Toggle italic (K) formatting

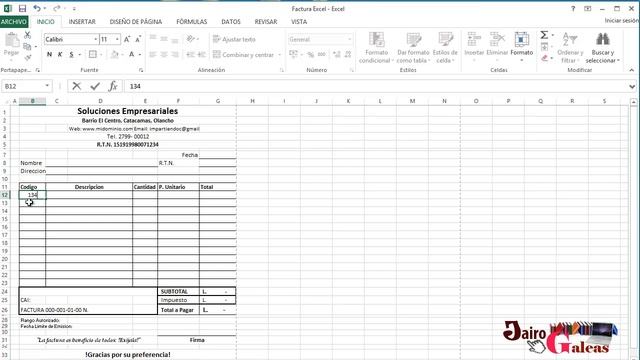pyautogui.click(x=60, y=54)
